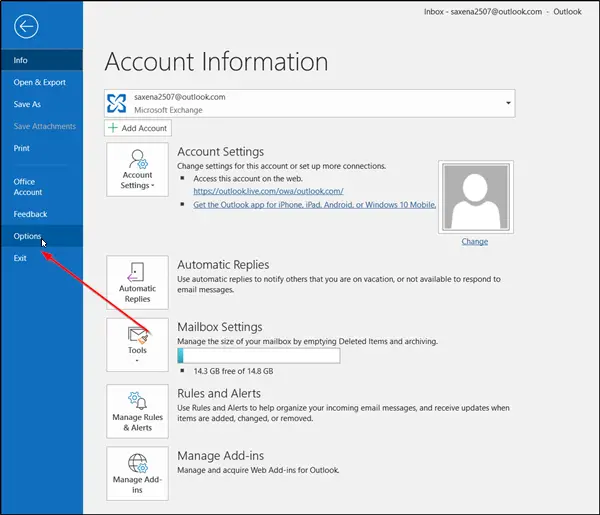Choose Save As in the sidebar

pyautogui.click(x=27, y=104)
